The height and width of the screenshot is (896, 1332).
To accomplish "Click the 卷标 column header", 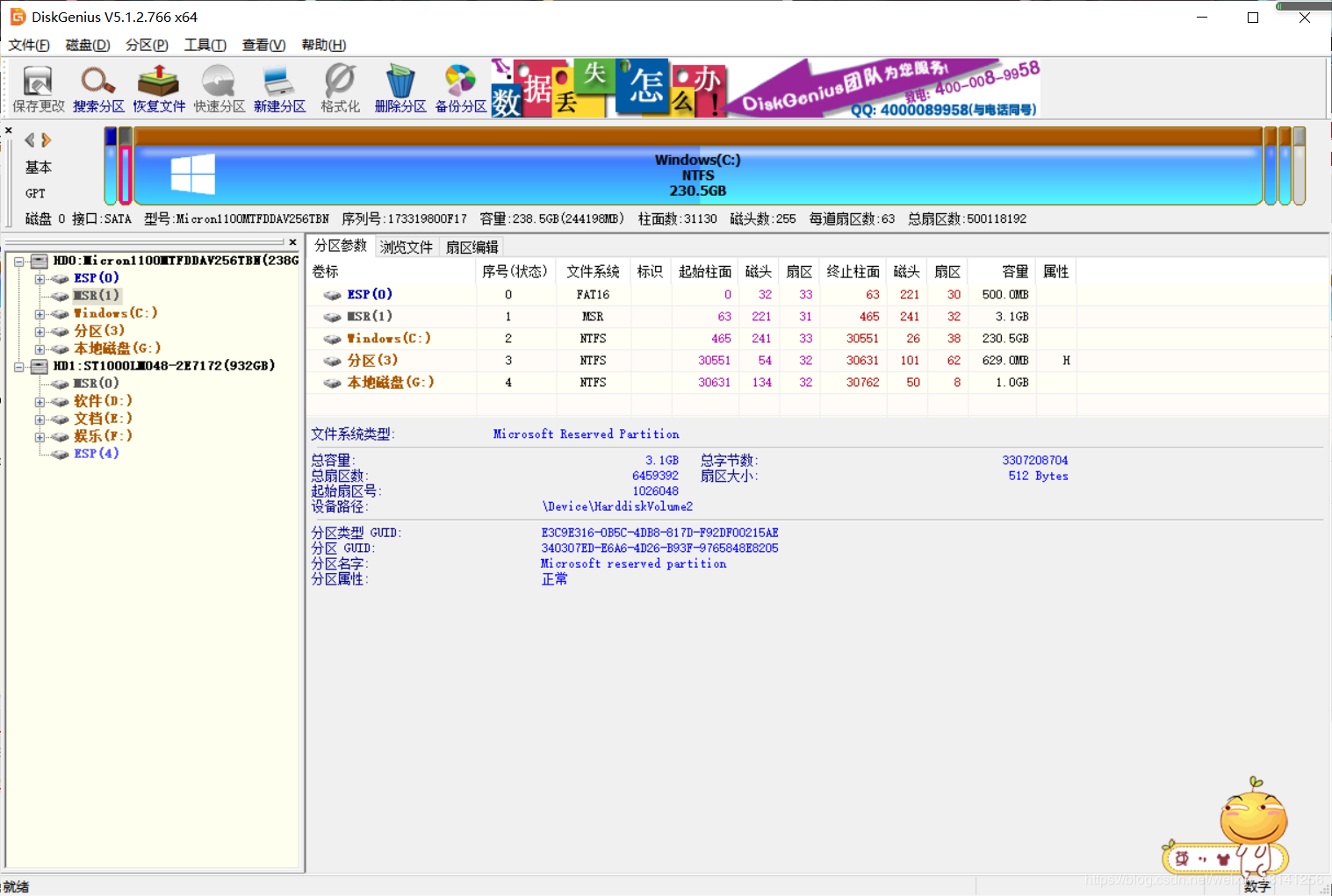I will point(392,272).
